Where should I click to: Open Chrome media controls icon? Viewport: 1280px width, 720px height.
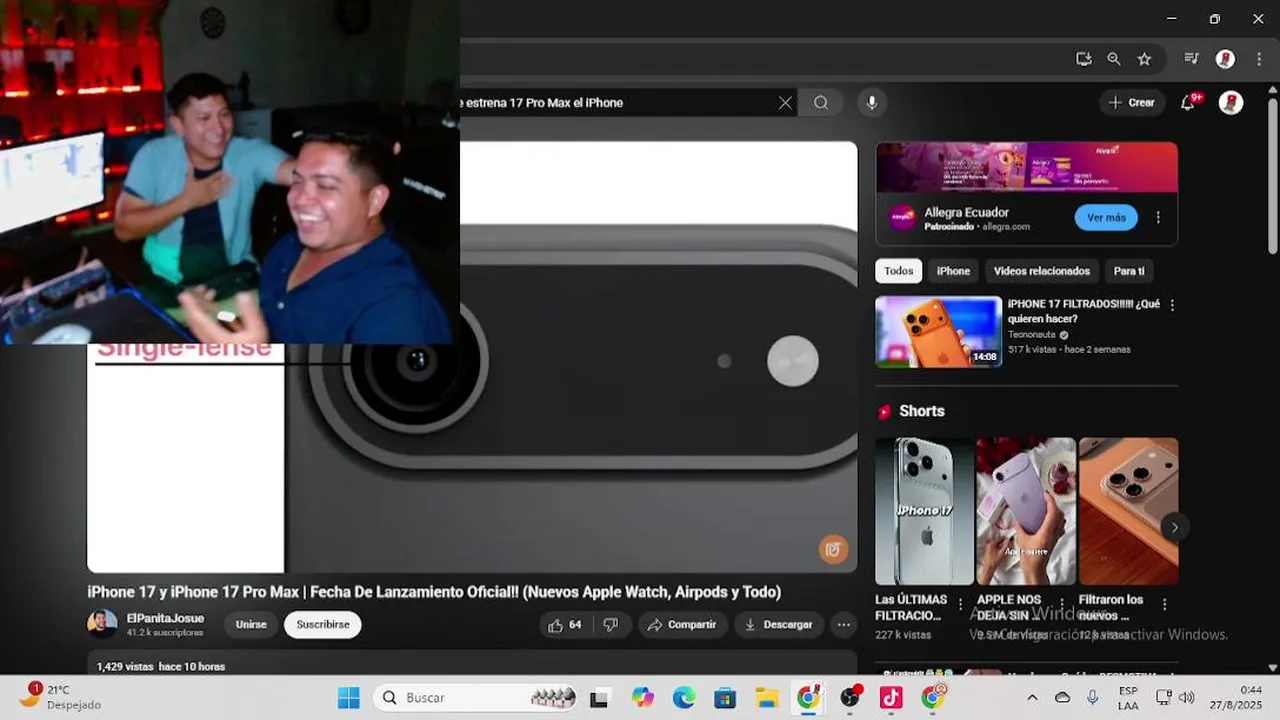click(1191, 59)
